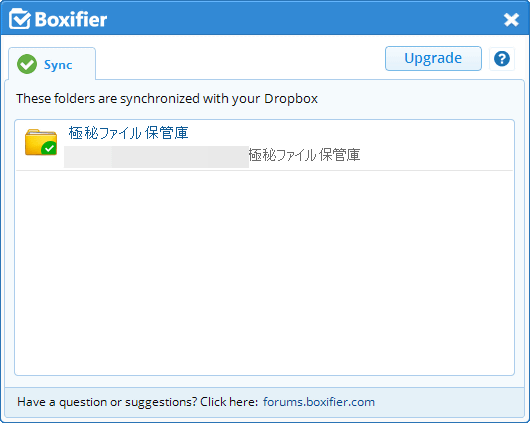
Task: Click blank area of blue title bar
Action: 304,19
